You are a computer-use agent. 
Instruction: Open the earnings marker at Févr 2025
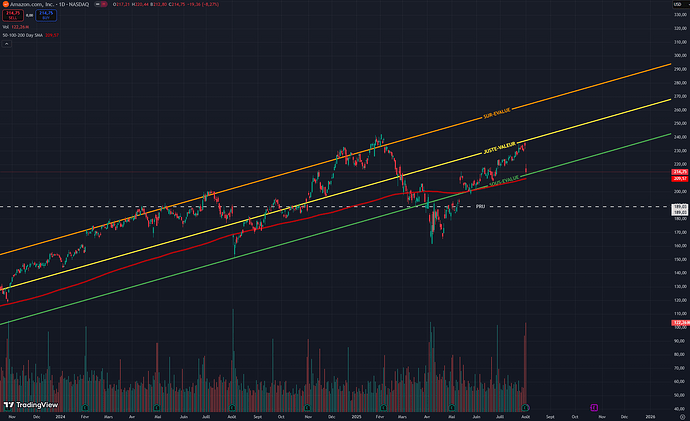pyautogui.click(x=383, y=408)
